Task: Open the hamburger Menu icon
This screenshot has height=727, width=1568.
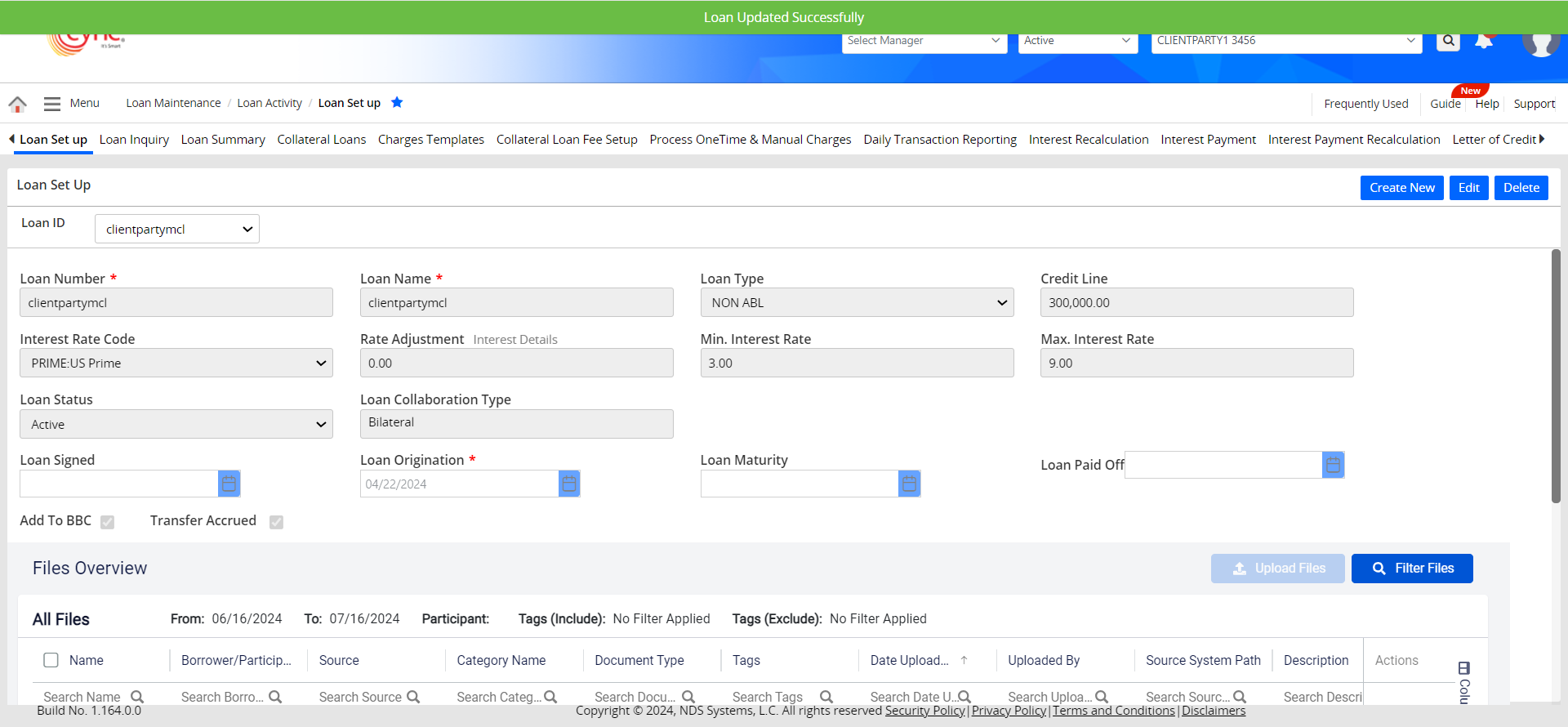Action: (x=52, y=104)
